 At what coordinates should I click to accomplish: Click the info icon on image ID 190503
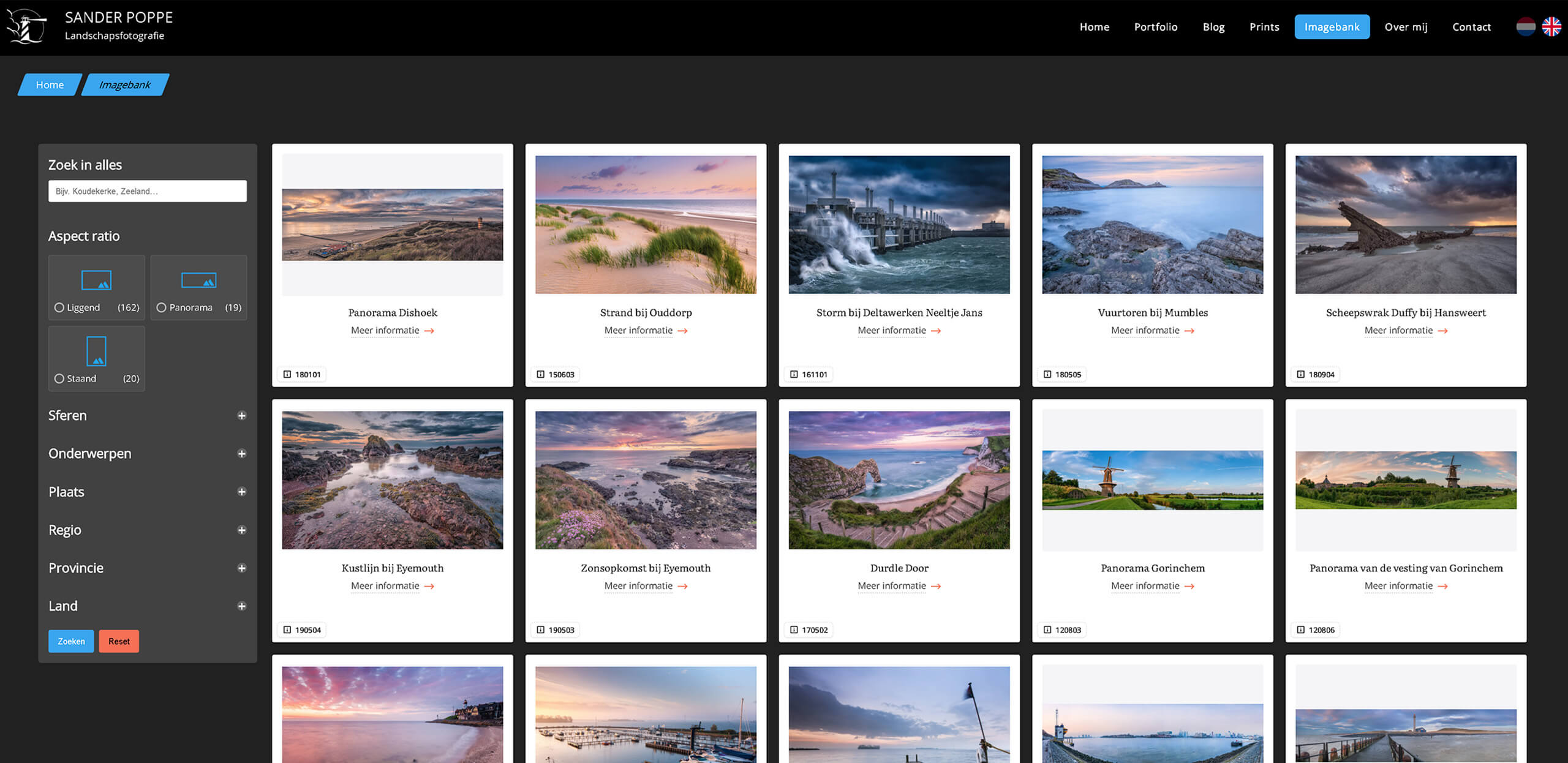[540, 630]
